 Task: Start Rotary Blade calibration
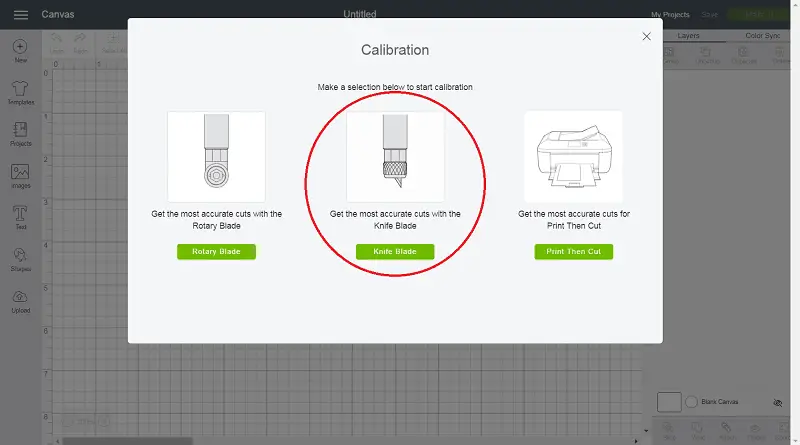coord(216,252)
